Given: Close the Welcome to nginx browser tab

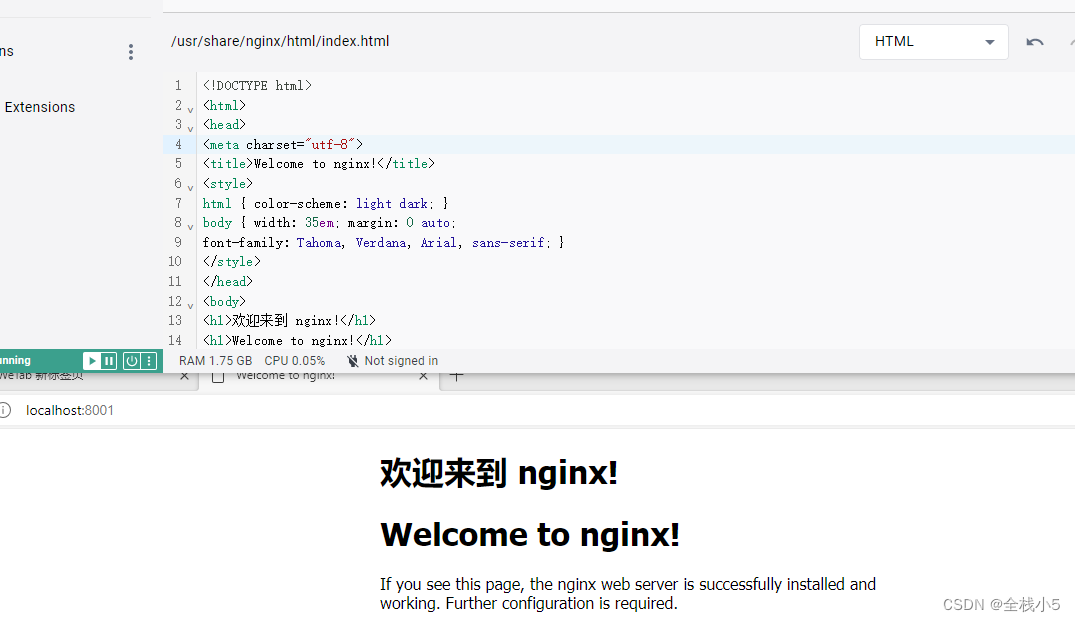Looking at the screenshot, I should click(423, 376).
